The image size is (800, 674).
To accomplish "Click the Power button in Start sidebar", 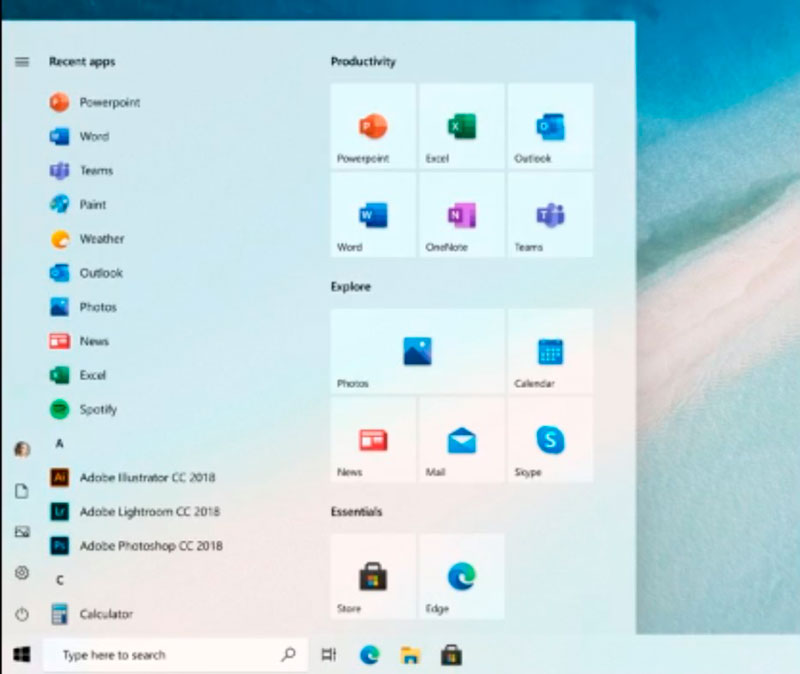I will pyautogui.click(x=22, y=614).
